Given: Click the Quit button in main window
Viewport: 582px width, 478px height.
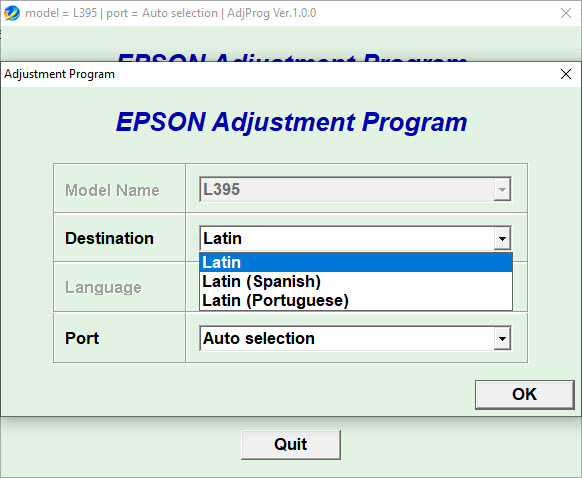Looking at the screenshot, I should (x=291, y=445).
